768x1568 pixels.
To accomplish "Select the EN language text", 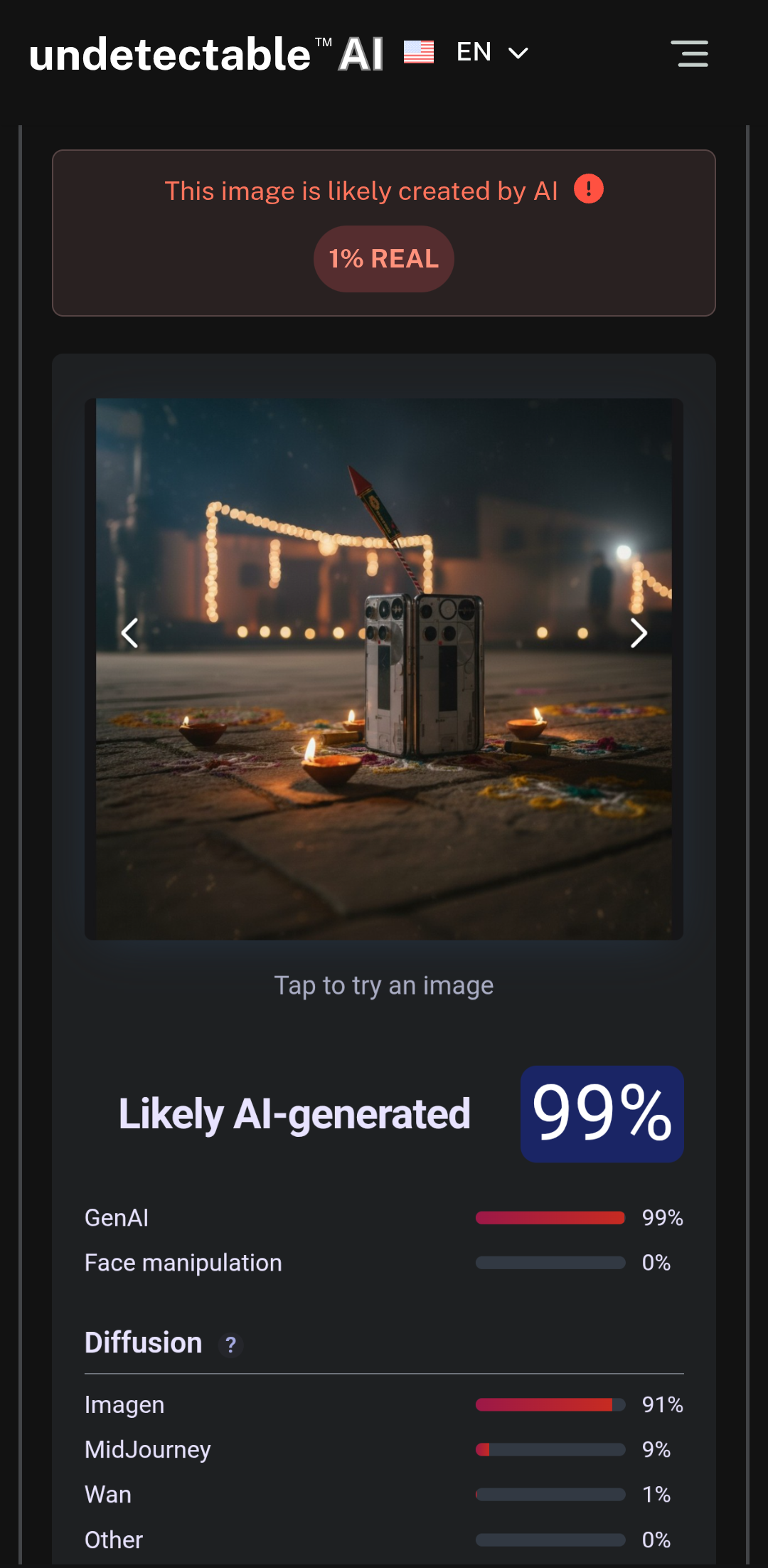I will (x=474, y=52).
